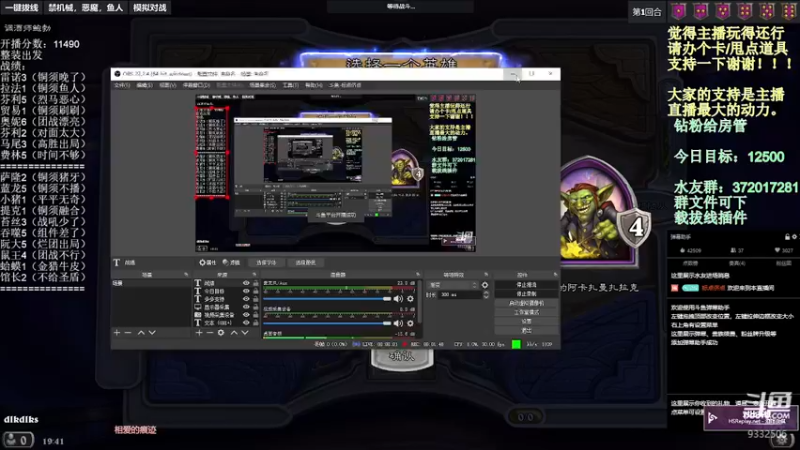Click transition duration 300 ms input field
This screenshot has height=450, width=800.
(459, 295)
